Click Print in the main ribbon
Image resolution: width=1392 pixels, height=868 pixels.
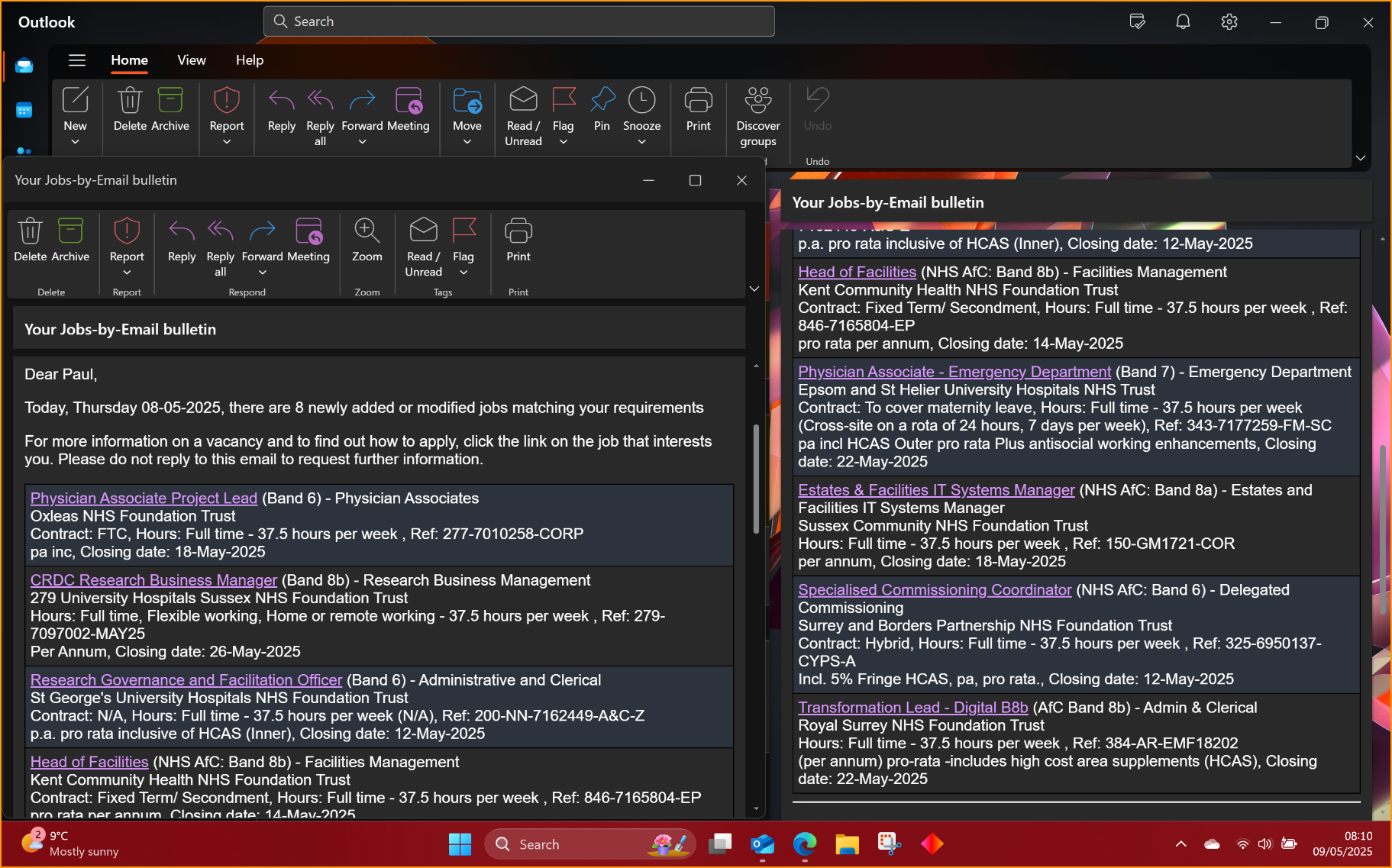click(698, 109)
